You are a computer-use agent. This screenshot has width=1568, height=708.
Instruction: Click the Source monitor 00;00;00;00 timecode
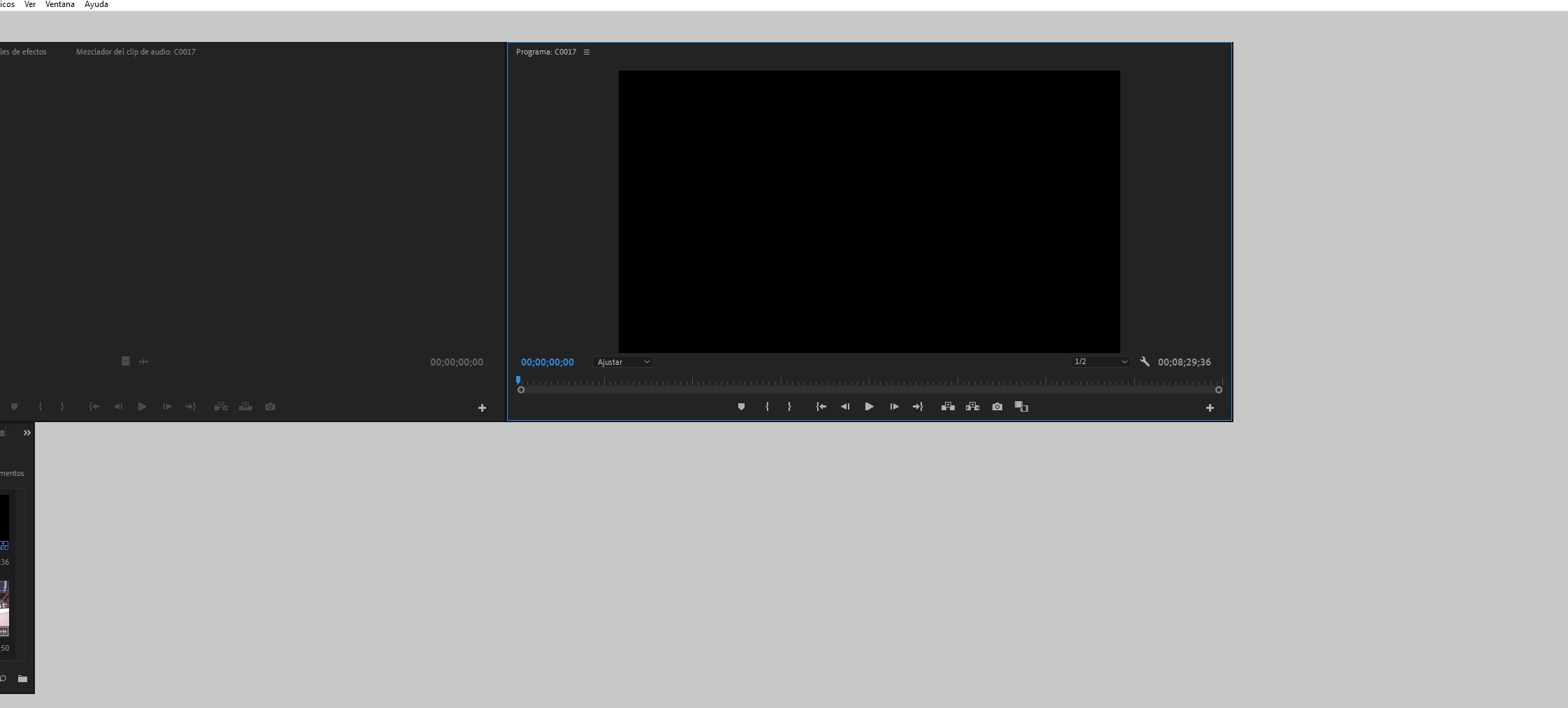[457, 362]
